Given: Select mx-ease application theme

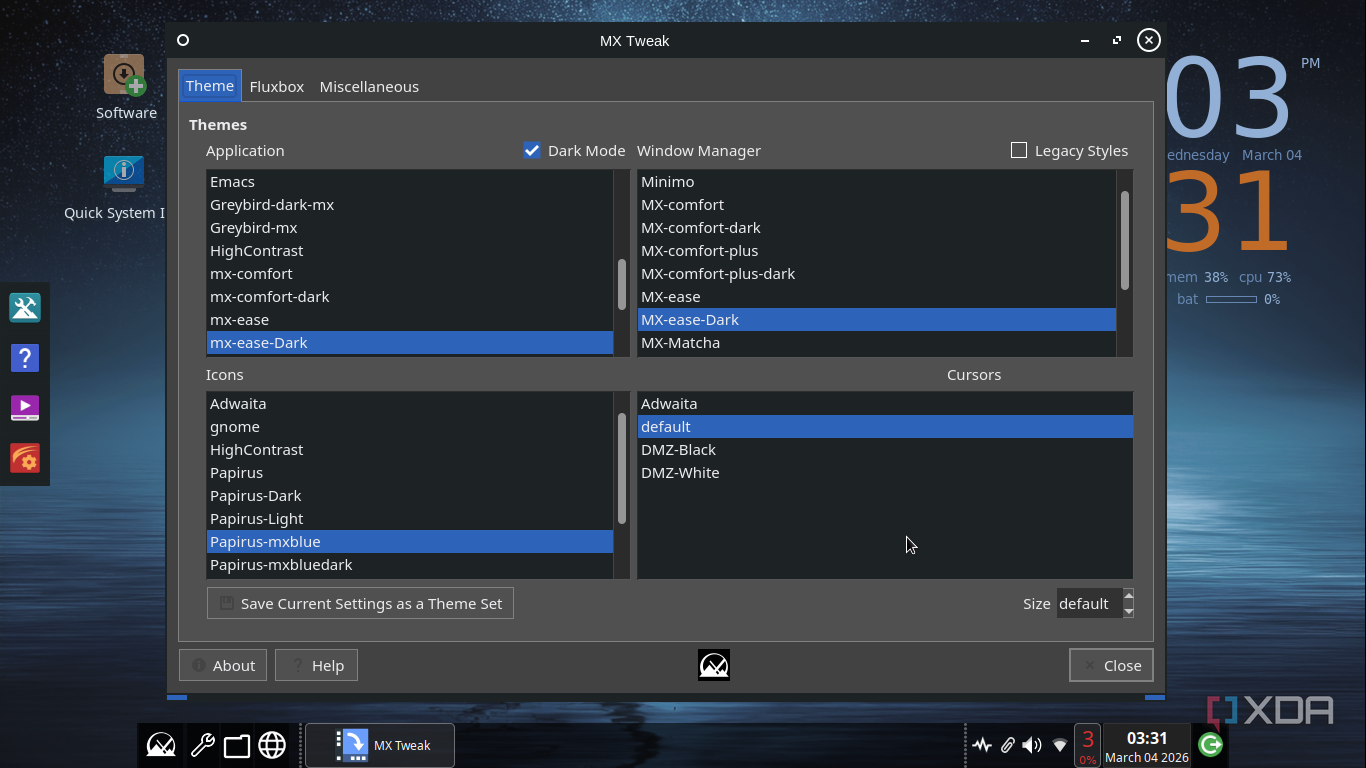Looking at the screenshot, I should [410, 320].
